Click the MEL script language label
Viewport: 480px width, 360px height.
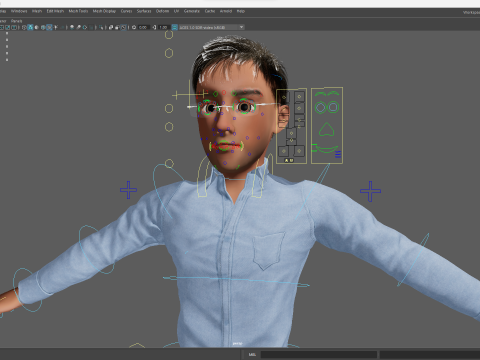(252, 354)
